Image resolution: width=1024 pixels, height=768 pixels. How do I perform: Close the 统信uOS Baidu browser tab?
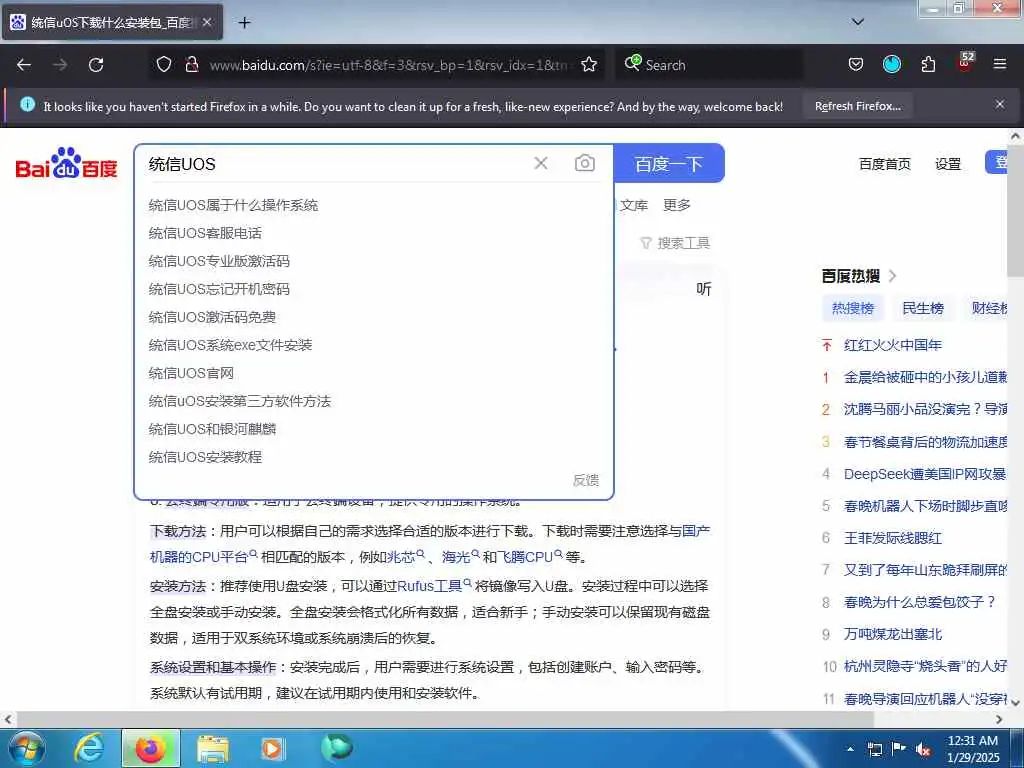(x=207, y=22)
